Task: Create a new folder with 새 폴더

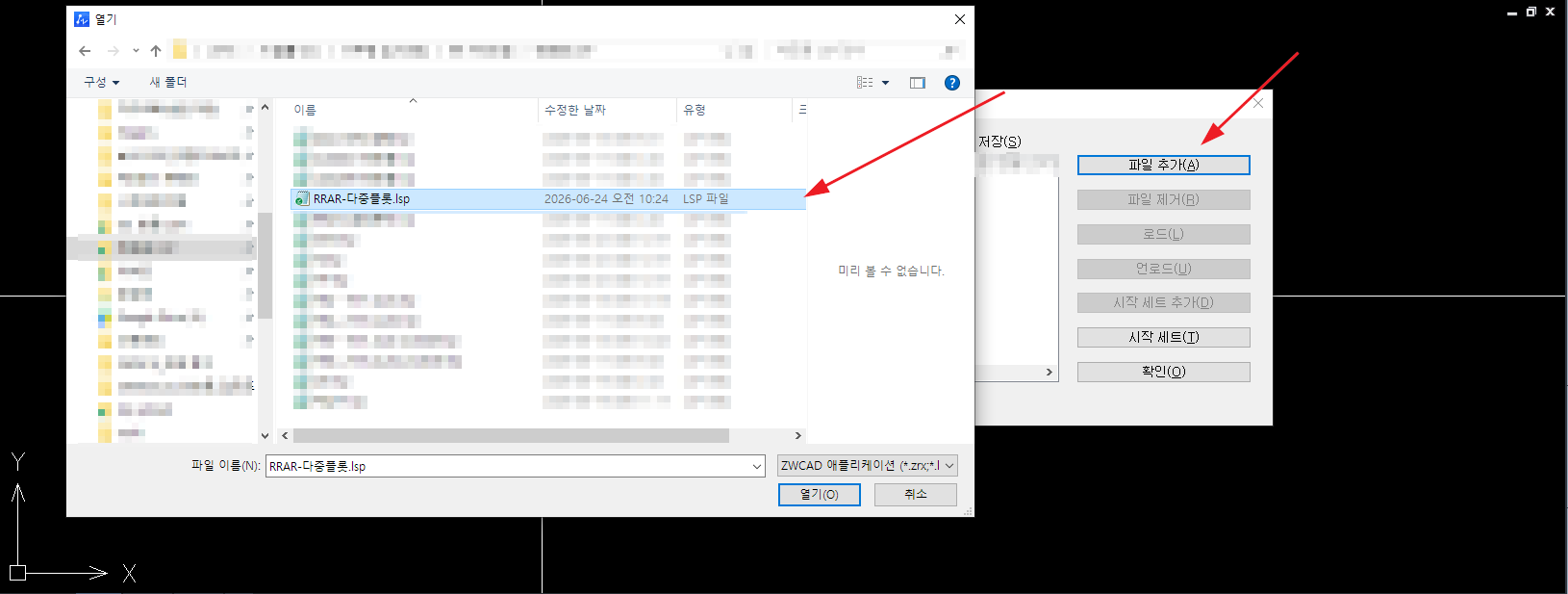Action: coord(168,83)
